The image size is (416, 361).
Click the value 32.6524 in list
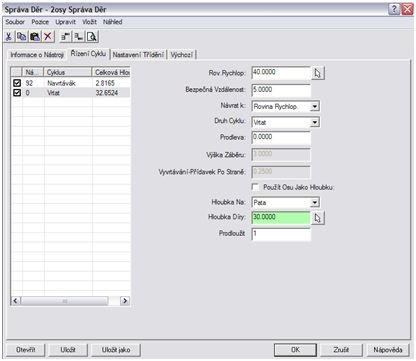click(x=107, y=93)
